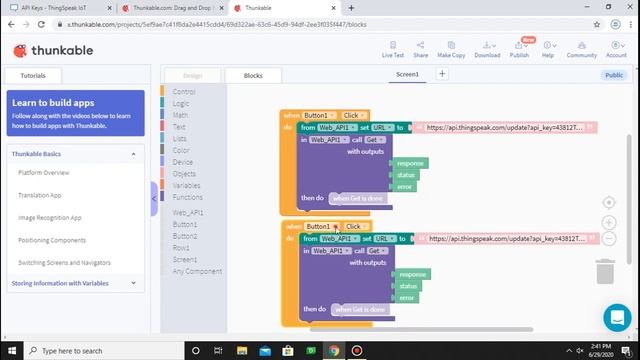Switch to the Blocks tab
This screenshot has width=640, height=360.
253,76
